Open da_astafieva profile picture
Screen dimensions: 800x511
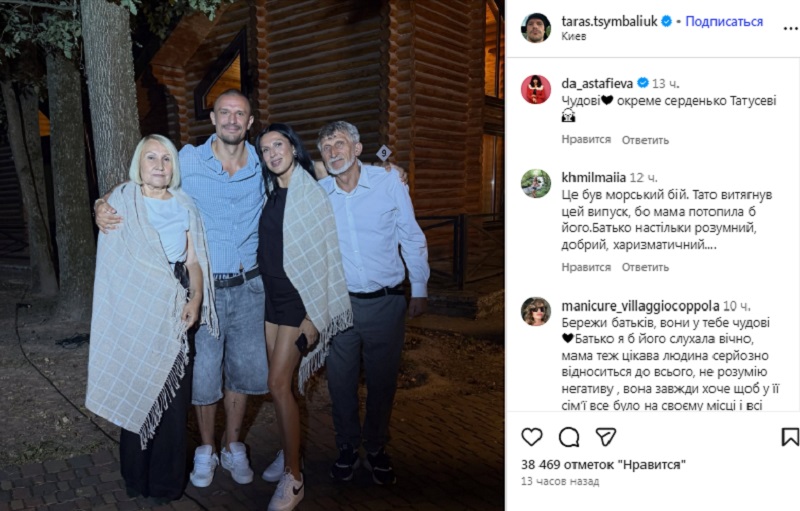(x=536, y=89)
